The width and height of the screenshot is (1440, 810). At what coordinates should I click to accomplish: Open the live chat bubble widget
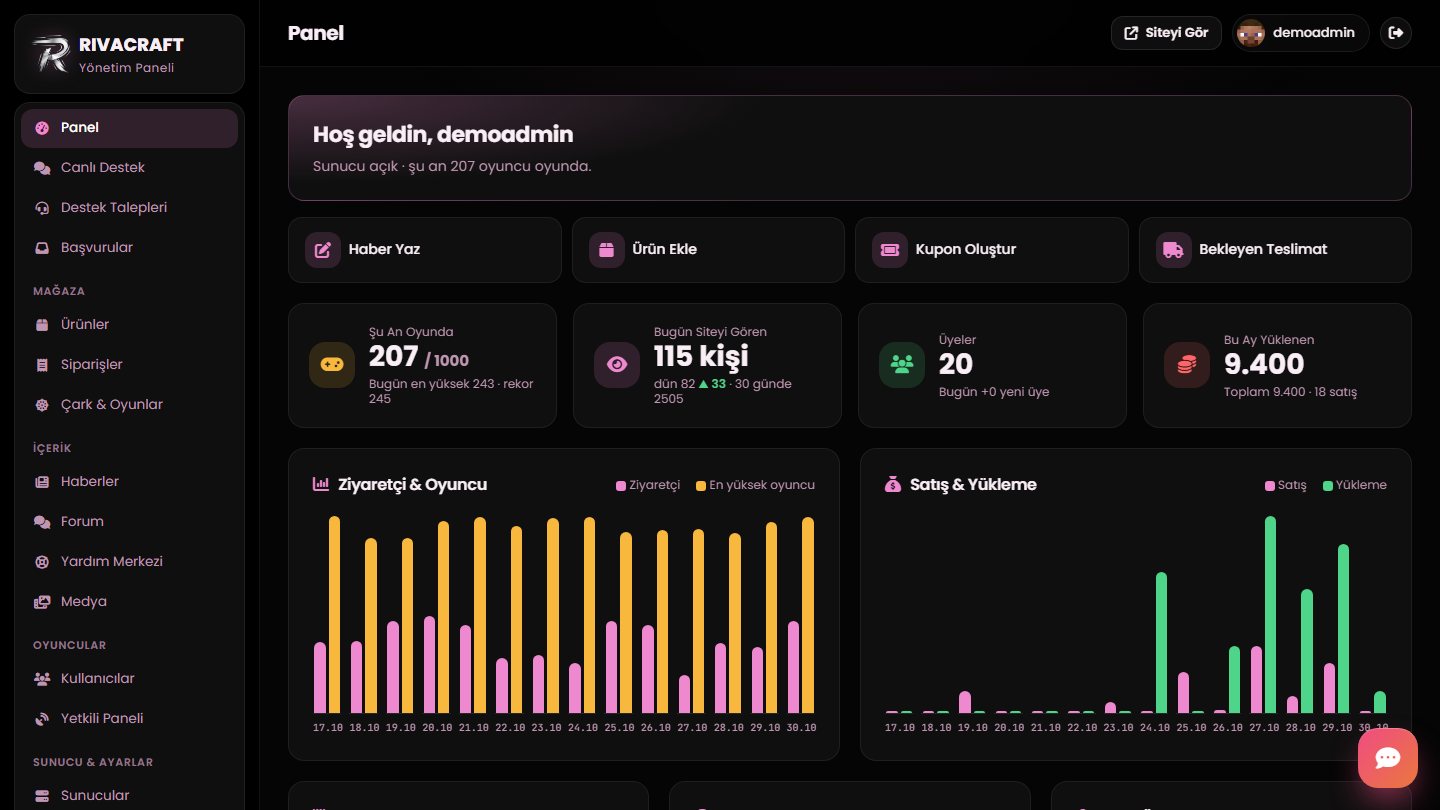(1388, 758)
